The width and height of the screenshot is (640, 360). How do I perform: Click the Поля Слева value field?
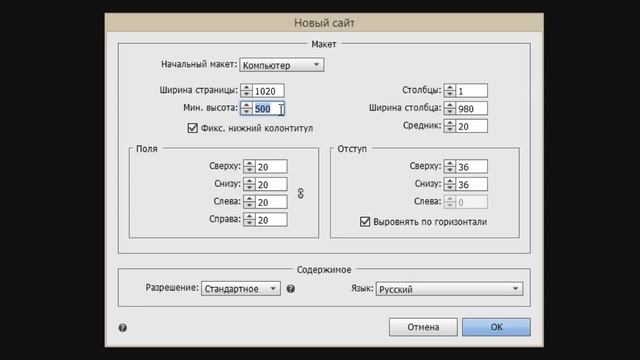pyautogui.click(x=271, y=202)
